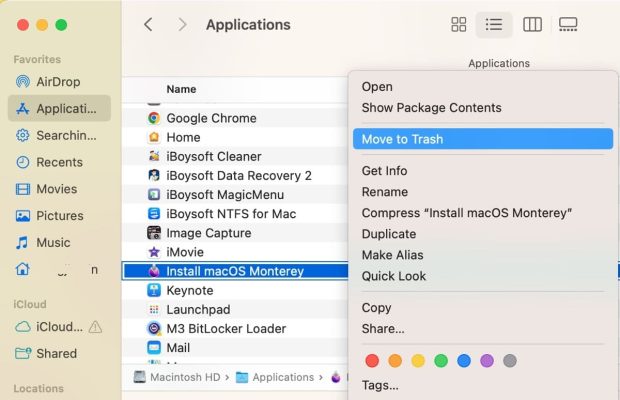This screenshot has height=400, width=620.
Task: Go back with the left chevron
Action: coord(148,25)
